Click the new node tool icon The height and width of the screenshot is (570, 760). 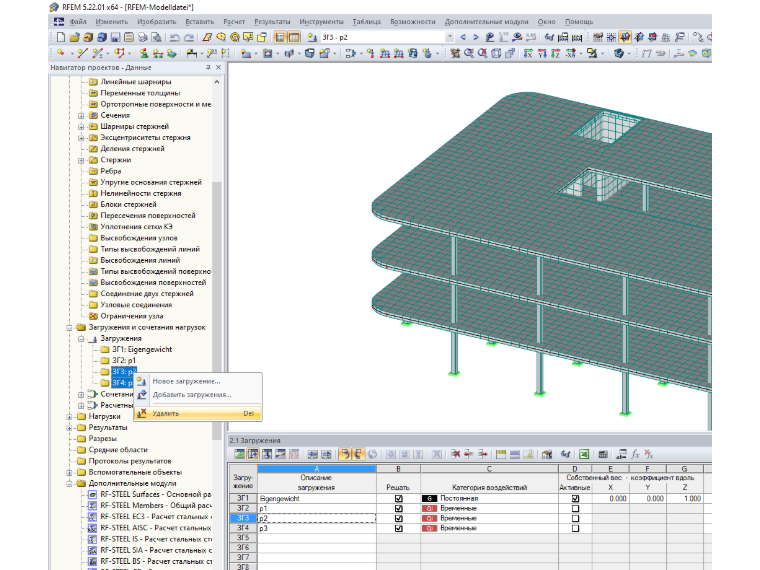tap(61, 53)
